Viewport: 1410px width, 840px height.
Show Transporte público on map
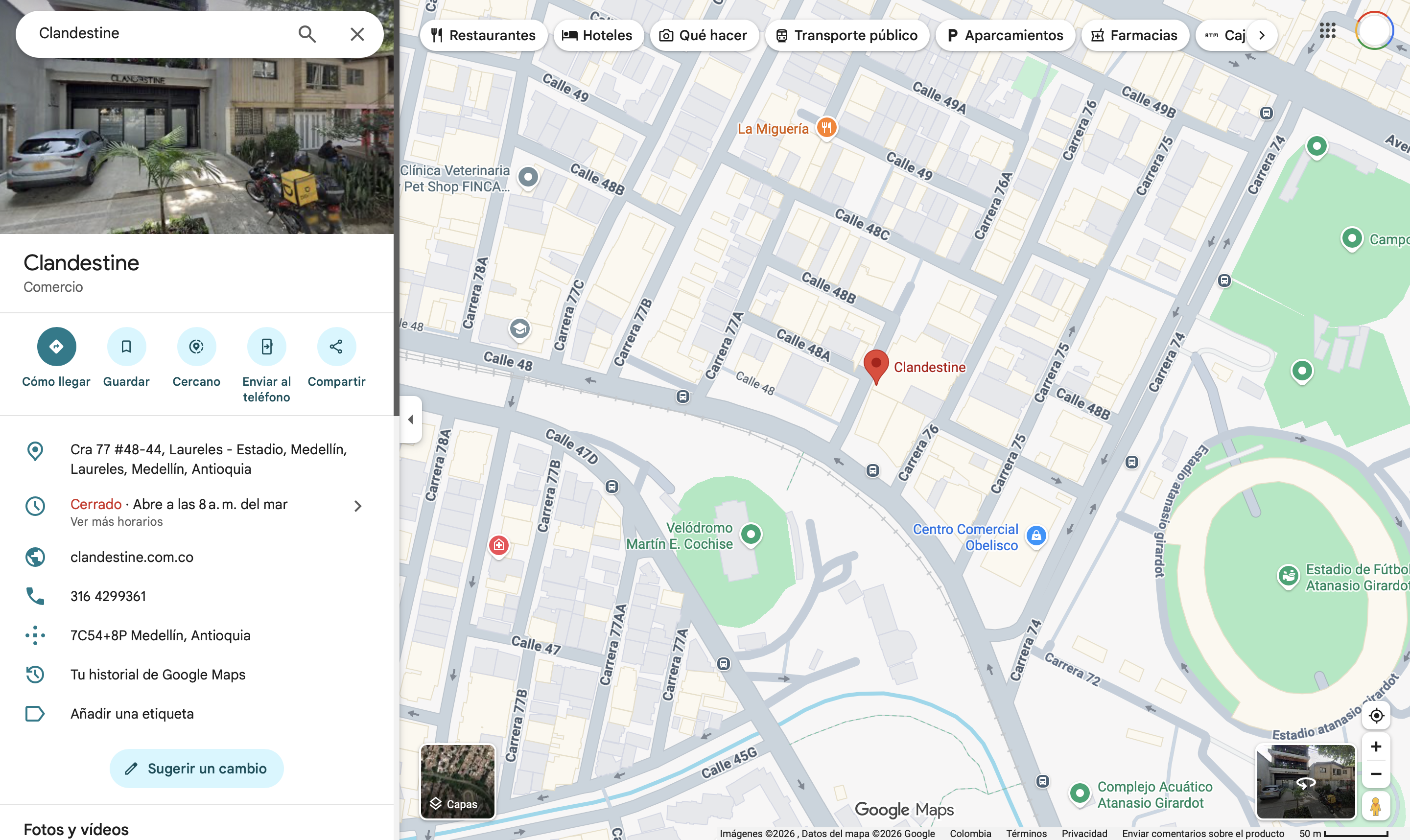click(847, 35)
